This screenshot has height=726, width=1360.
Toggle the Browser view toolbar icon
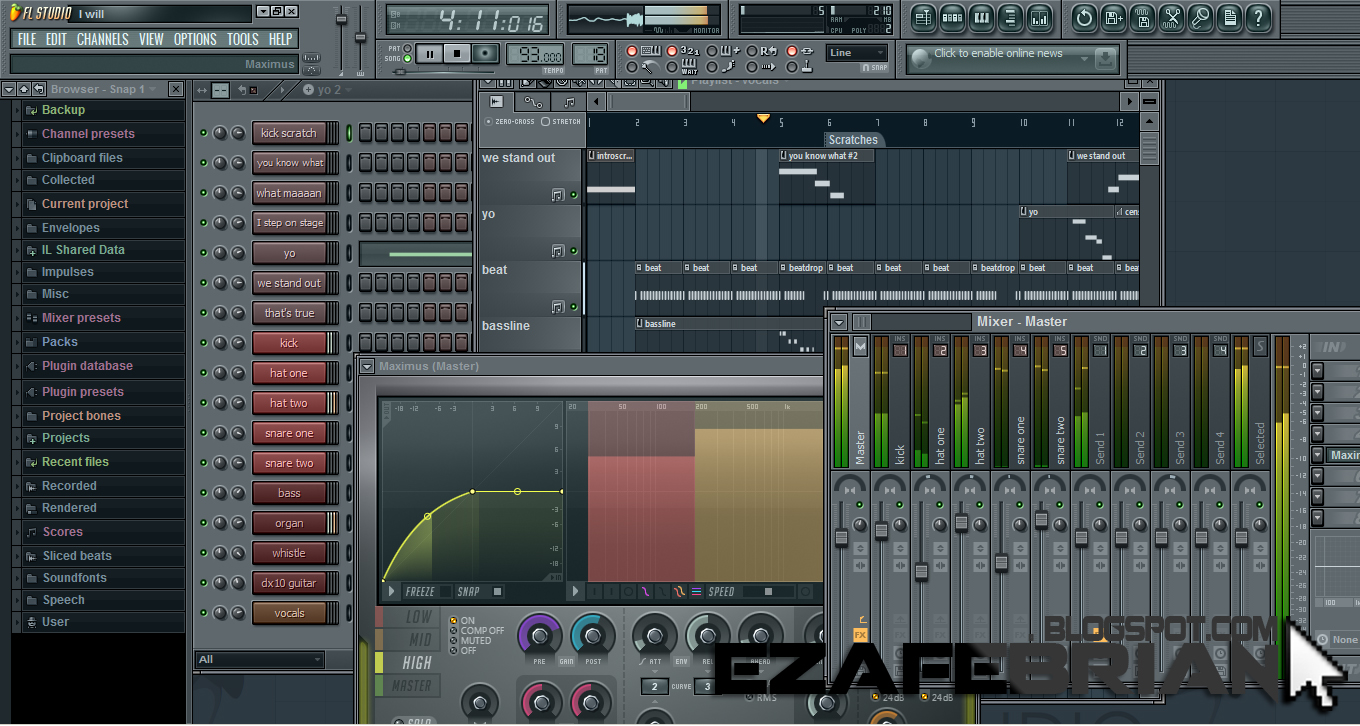pyautogui.click(x=1010, y=18)
